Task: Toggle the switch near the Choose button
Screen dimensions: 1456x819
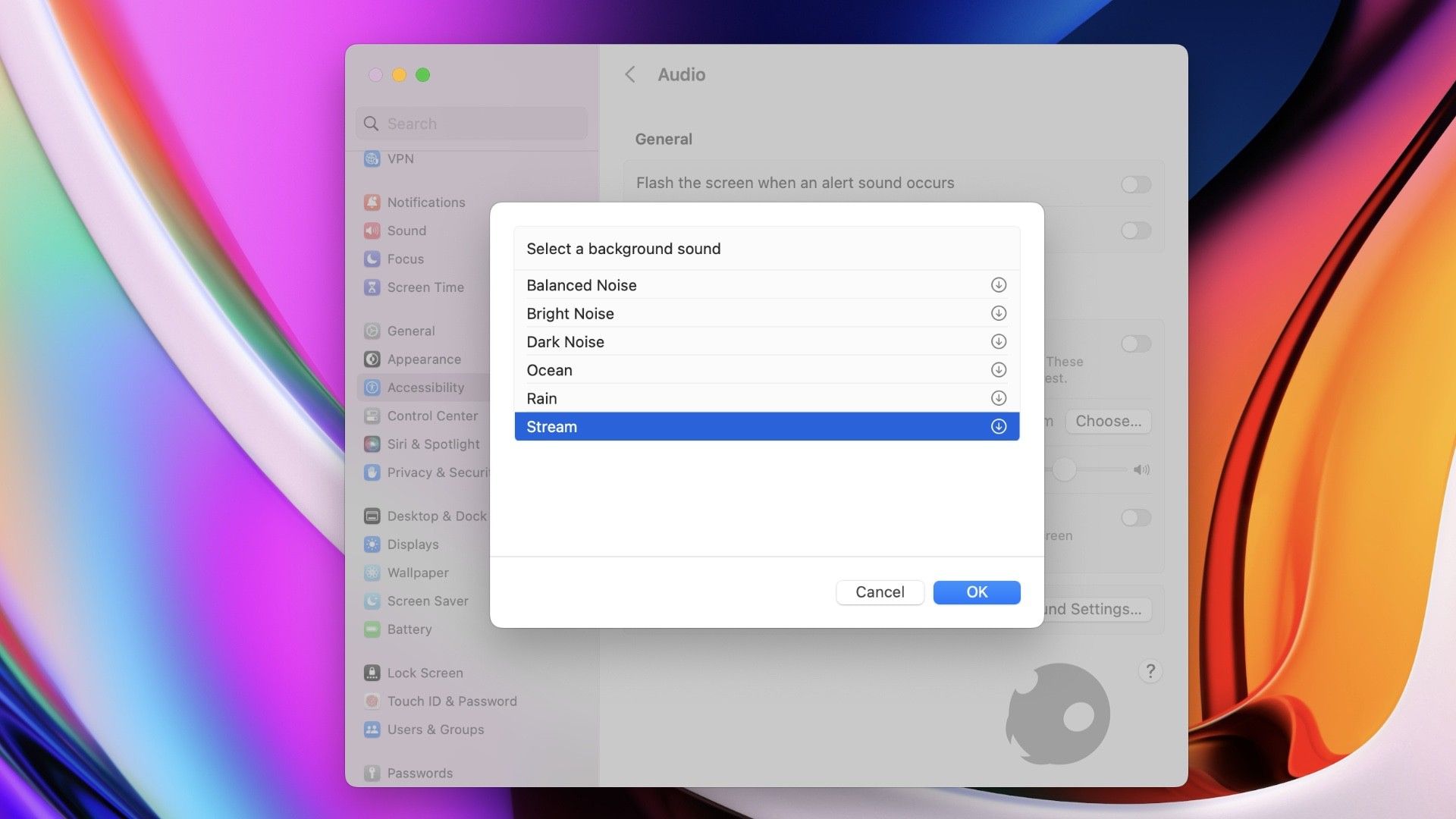Action: point(1134,344)
